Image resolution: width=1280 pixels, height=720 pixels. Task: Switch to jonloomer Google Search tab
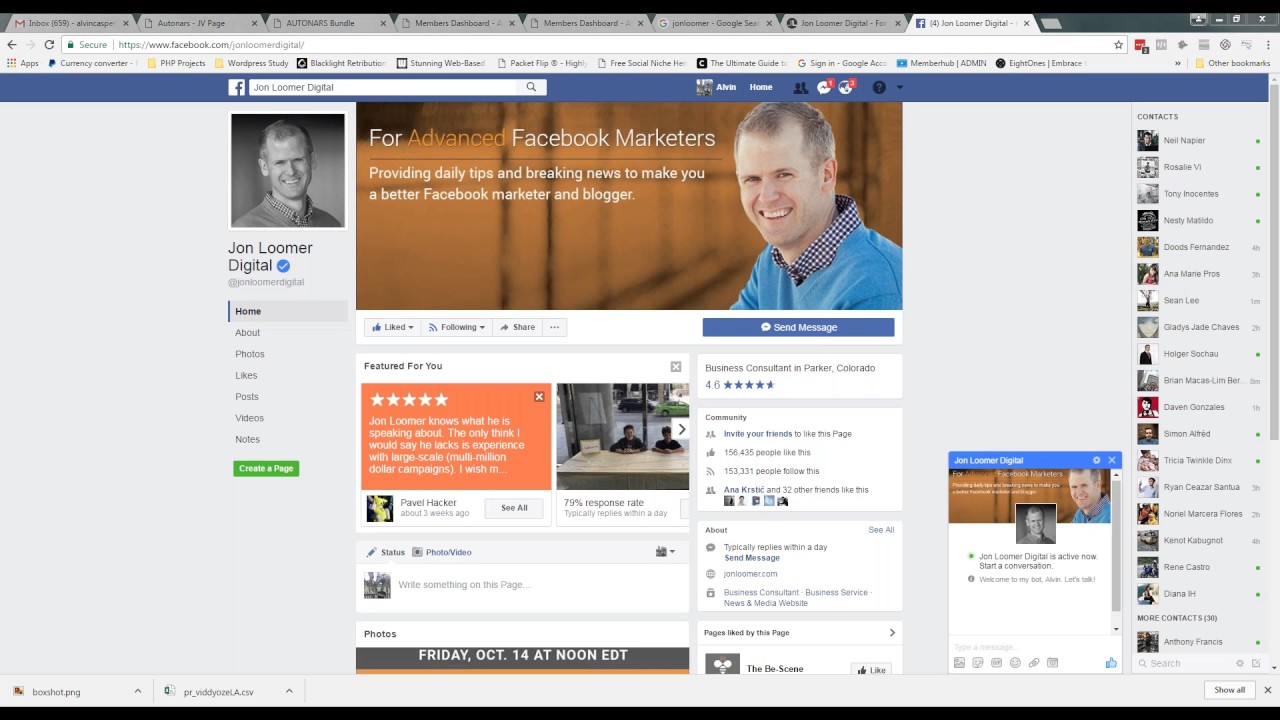[x=716, y=23]
